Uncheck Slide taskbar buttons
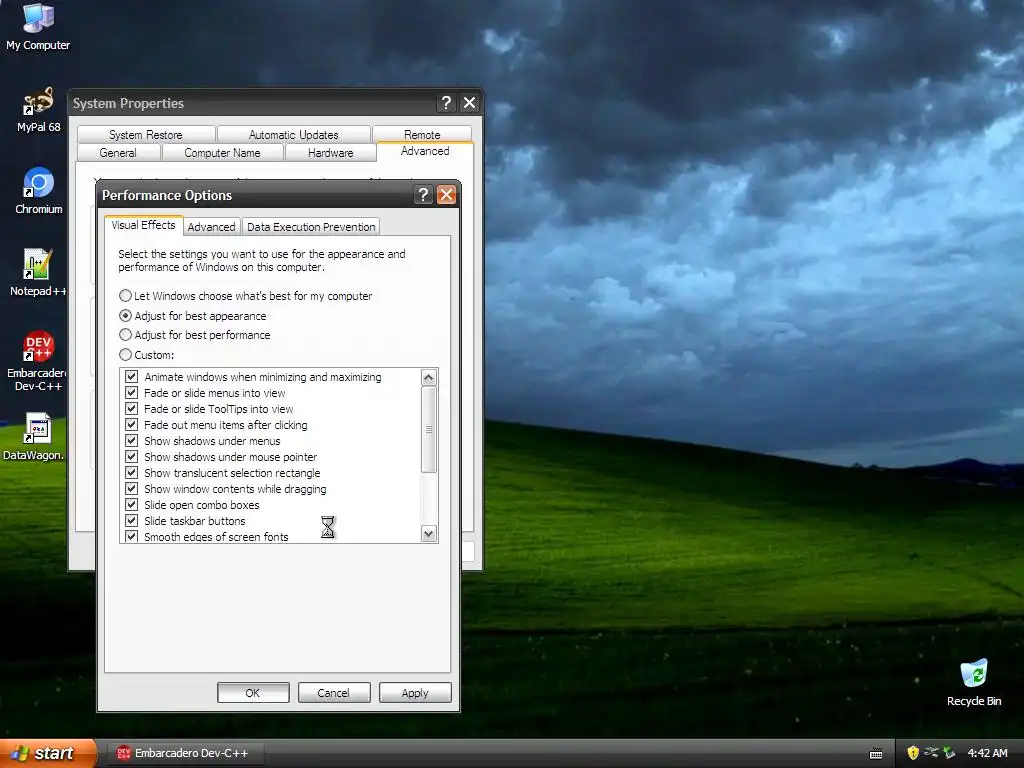Image resolution: width=1024 pixels, height=768 pixels. (x=131, y=520)
